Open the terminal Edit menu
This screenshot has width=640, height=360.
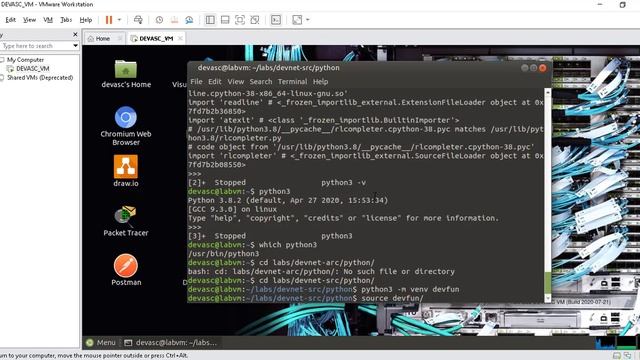pos(215,82)
